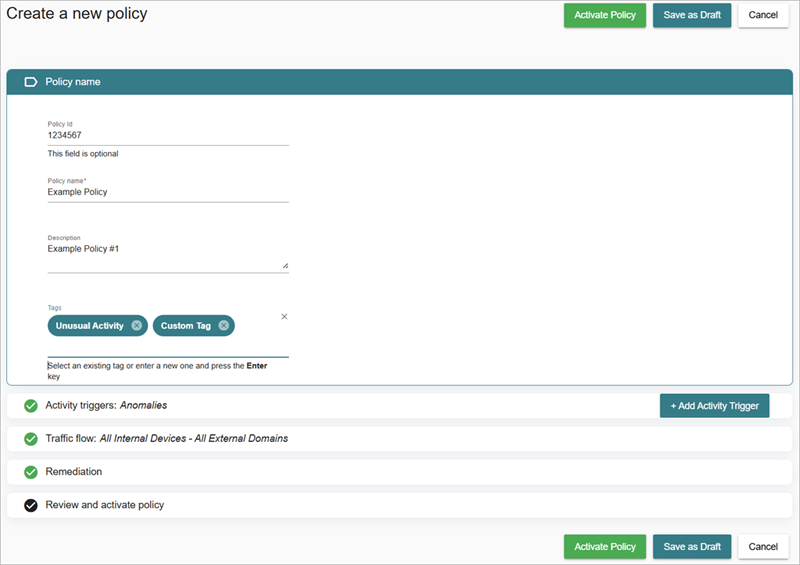Image resolution: width=800 pixels, height=565 pixels.
Task: Remove the Custom Tag chip
Action: [223, 326]
